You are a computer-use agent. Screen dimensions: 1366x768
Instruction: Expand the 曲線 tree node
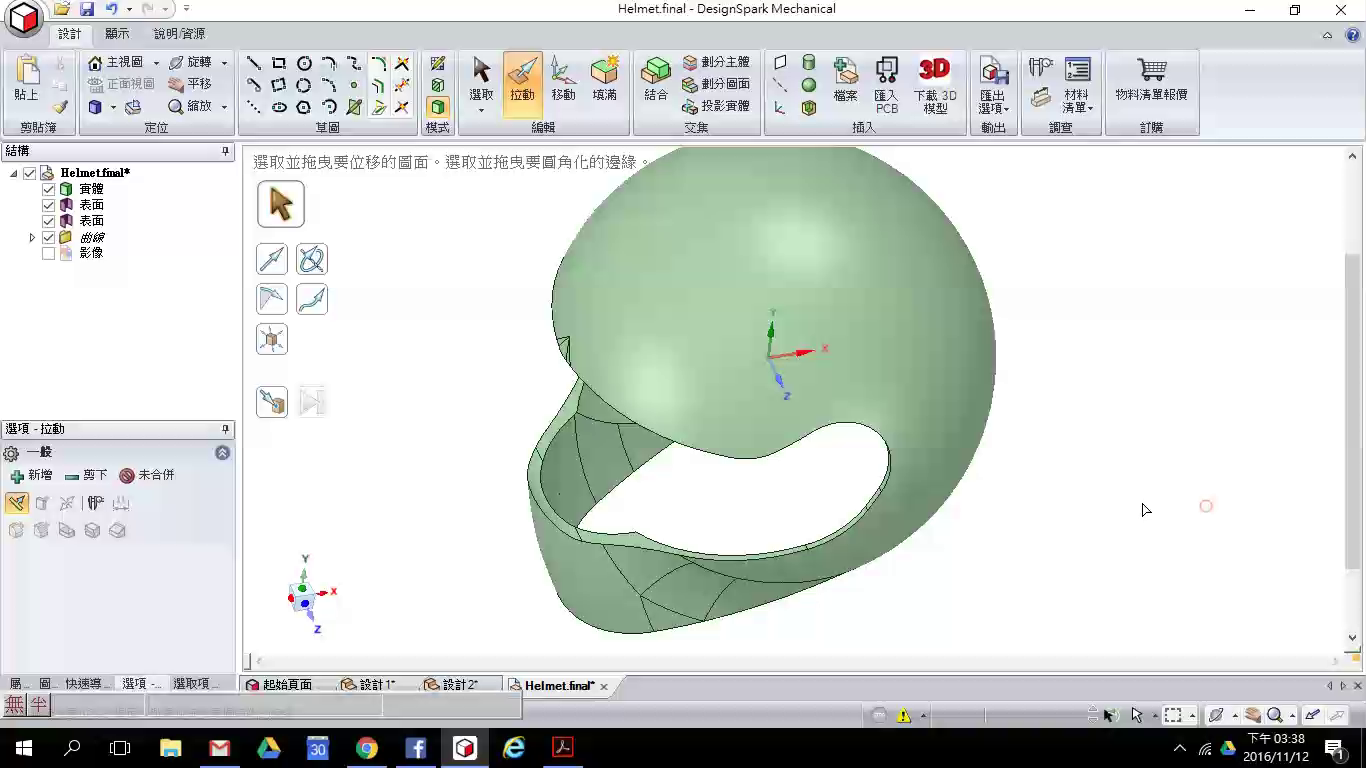(32, 237)
